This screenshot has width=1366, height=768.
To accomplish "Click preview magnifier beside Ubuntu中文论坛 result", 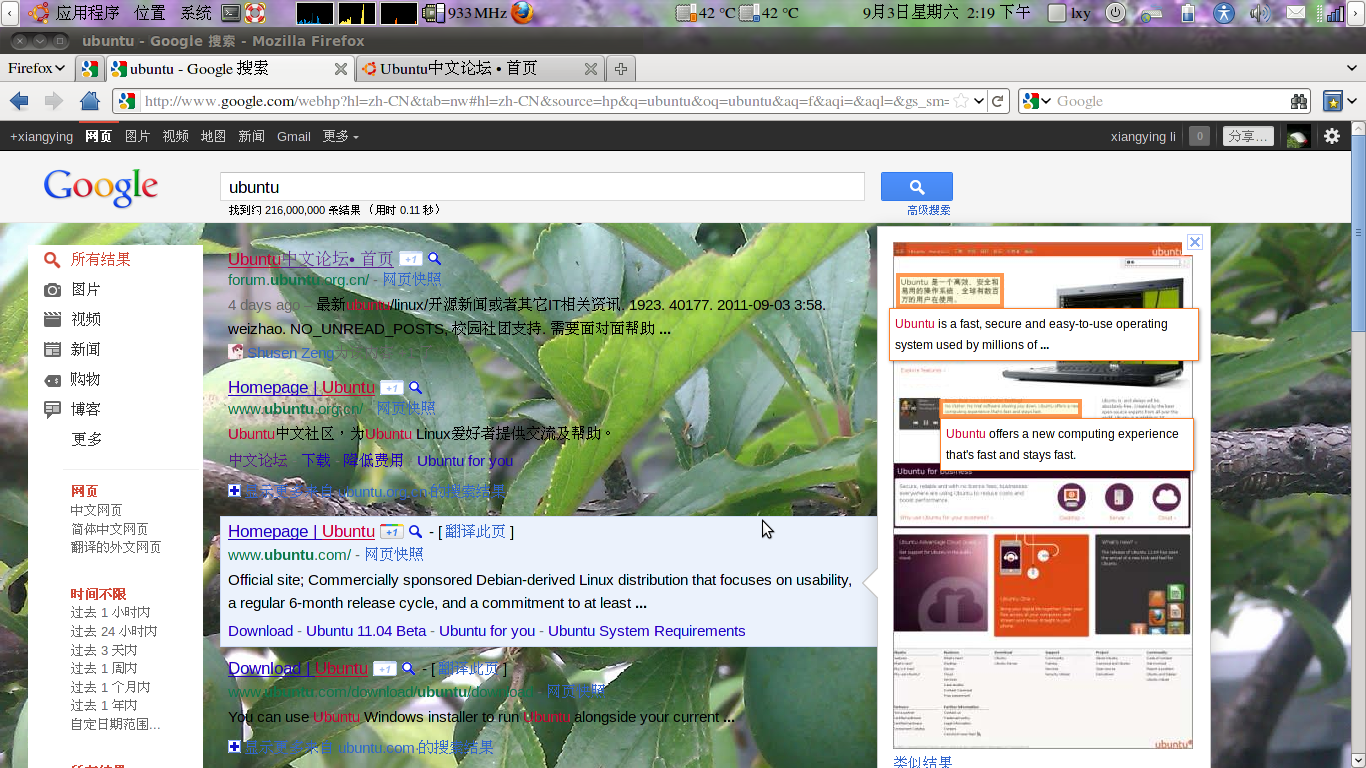I will [434, 259].
